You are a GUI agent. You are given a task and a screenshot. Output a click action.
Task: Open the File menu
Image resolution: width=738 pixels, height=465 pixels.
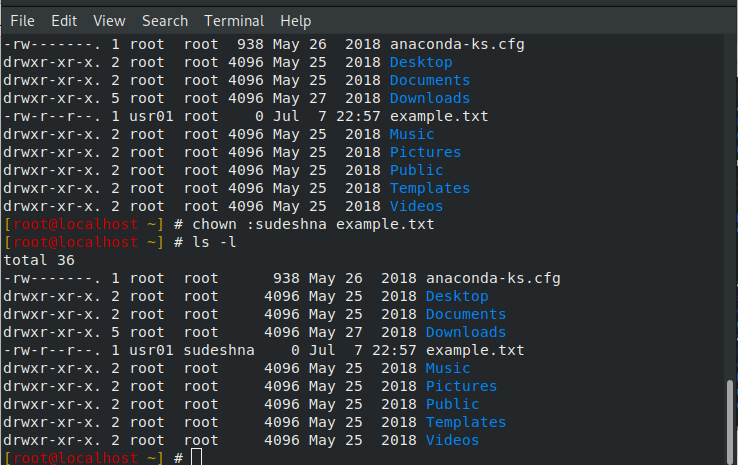(x=22, y=20)
